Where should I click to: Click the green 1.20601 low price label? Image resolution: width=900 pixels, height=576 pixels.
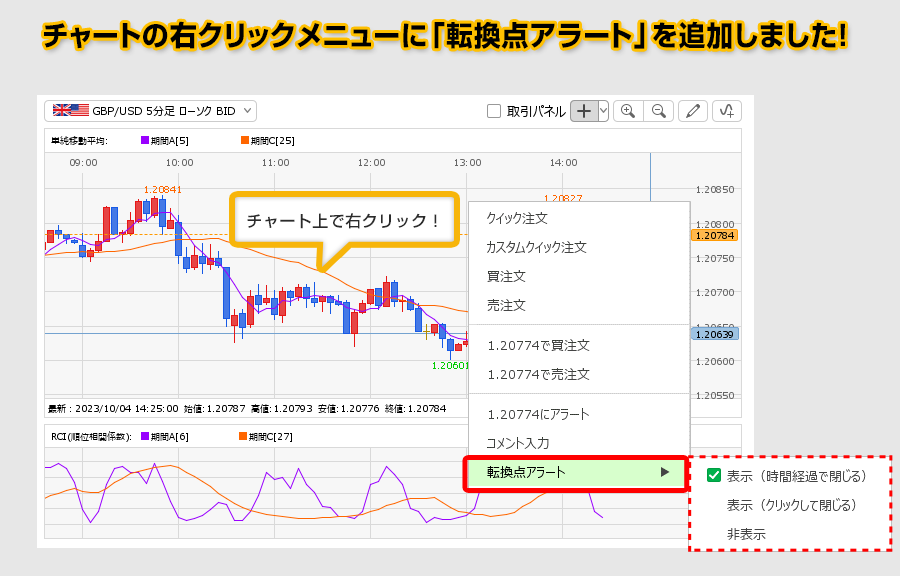tap(450, 365)
